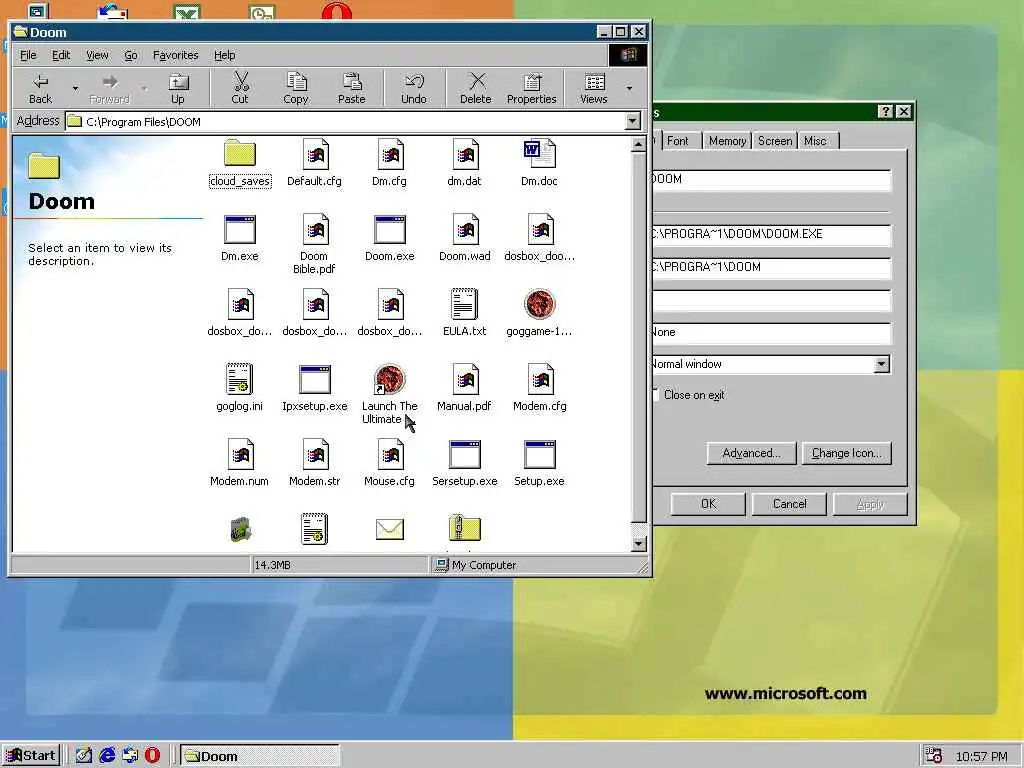Screen dimensions: 1024x768
Task: Click the Copy toolbar icon
Action: (296, 82)
